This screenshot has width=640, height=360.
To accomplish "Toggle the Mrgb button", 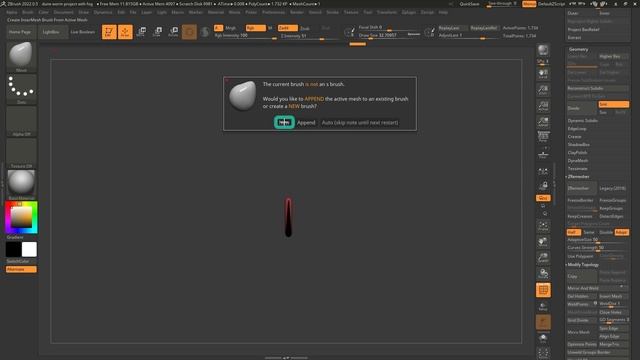I will pos(231,28).
